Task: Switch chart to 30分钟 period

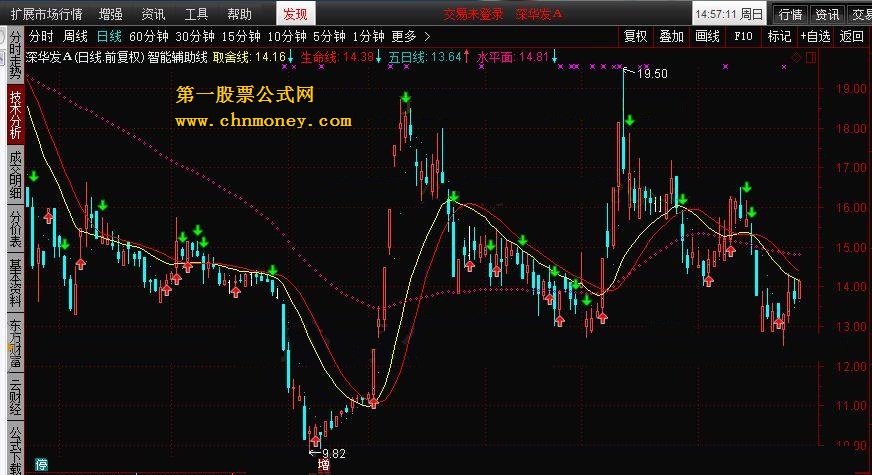Action: tap(195, 37)
